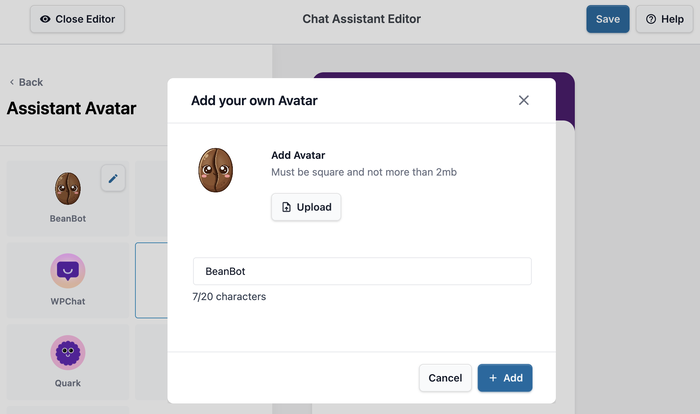Click the upload file icon
This screenshot has height=414, width=700.
point(287,207)
